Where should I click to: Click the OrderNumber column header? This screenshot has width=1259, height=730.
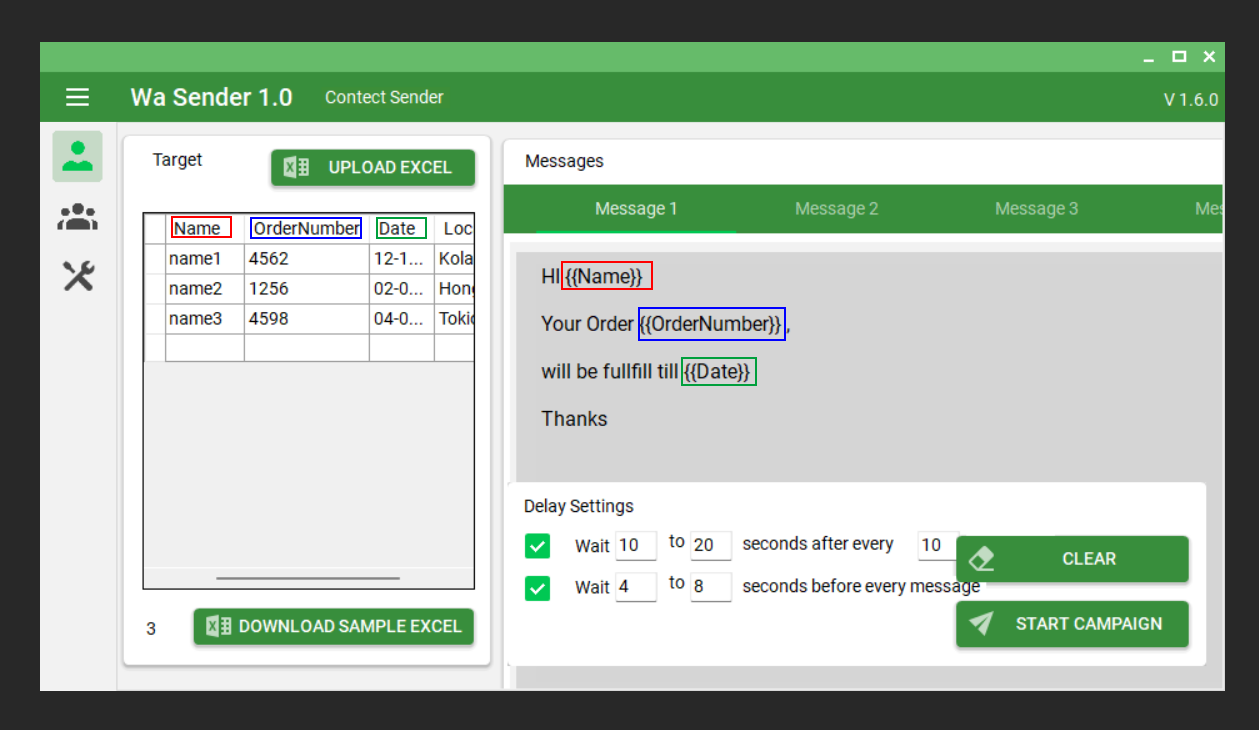[x=306, y=229]
